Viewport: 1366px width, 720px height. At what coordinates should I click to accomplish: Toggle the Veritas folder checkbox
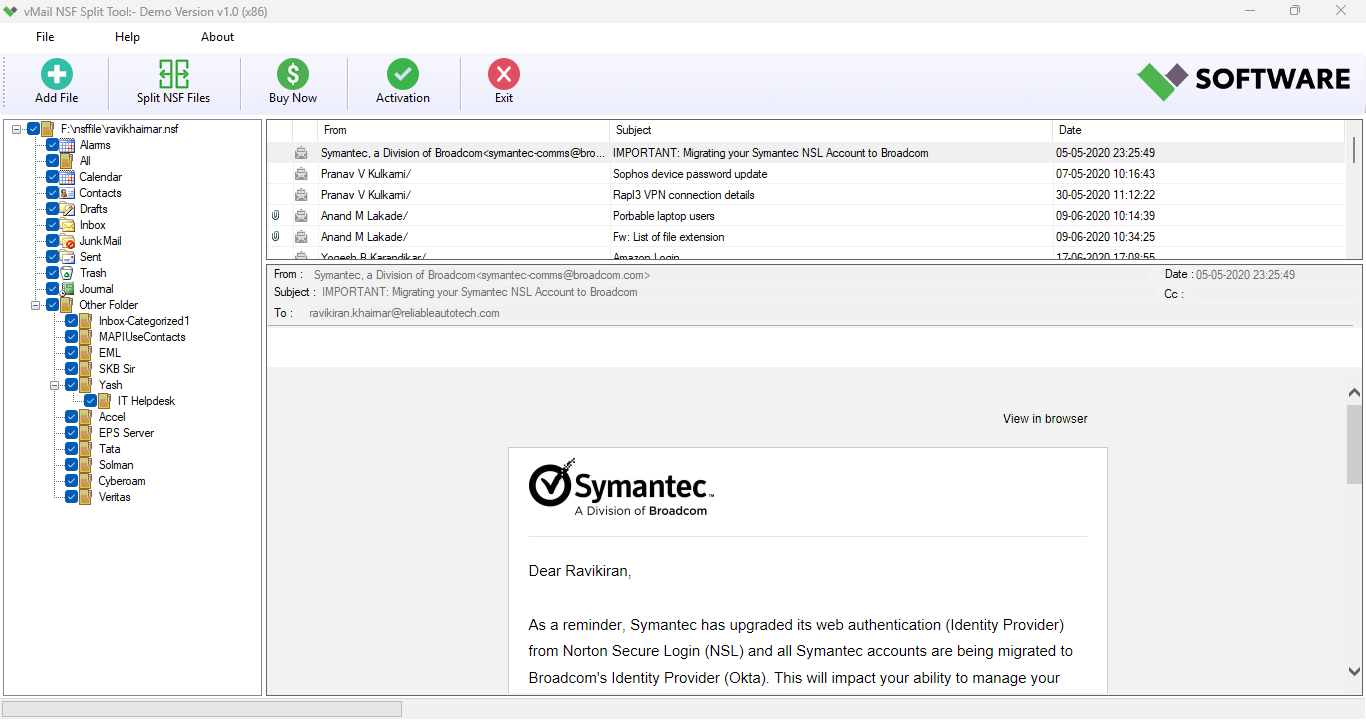coord(72,497)
